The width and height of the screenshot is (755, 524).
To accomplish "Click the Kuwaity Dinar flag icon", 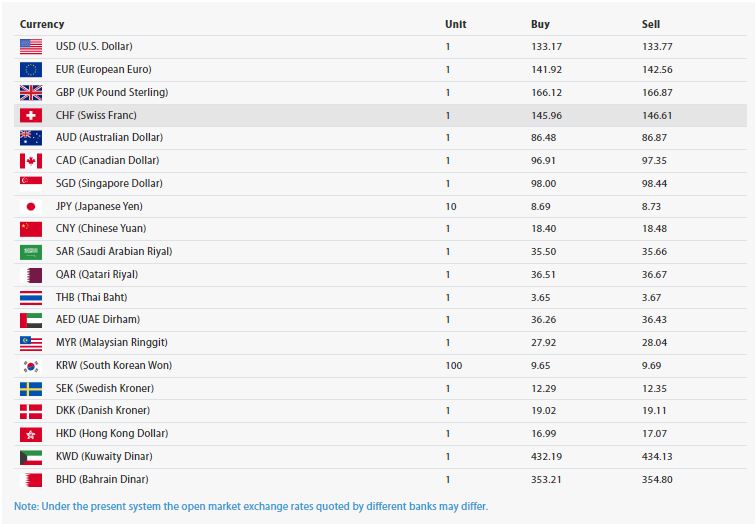I will (x=30, y=457).
